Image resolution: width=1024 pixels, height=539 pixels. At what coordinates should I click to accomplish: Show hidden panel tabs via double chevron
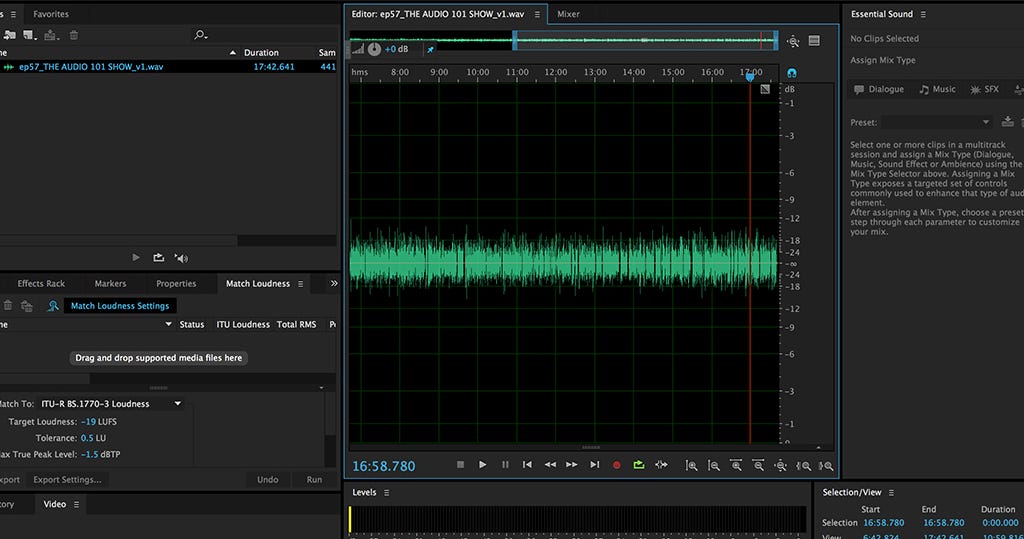point(334,283)
